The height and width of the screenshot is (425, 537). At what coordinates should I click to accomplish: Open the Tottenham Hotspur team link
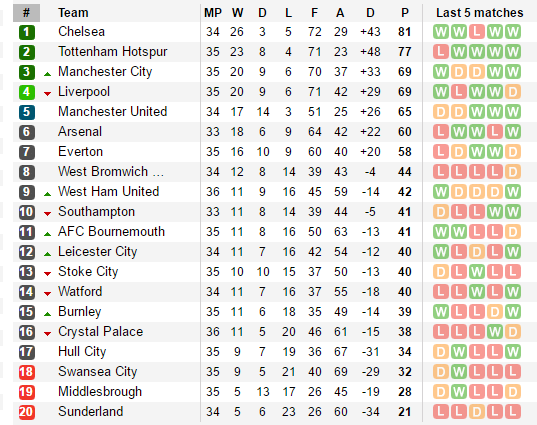click(113, 52)
